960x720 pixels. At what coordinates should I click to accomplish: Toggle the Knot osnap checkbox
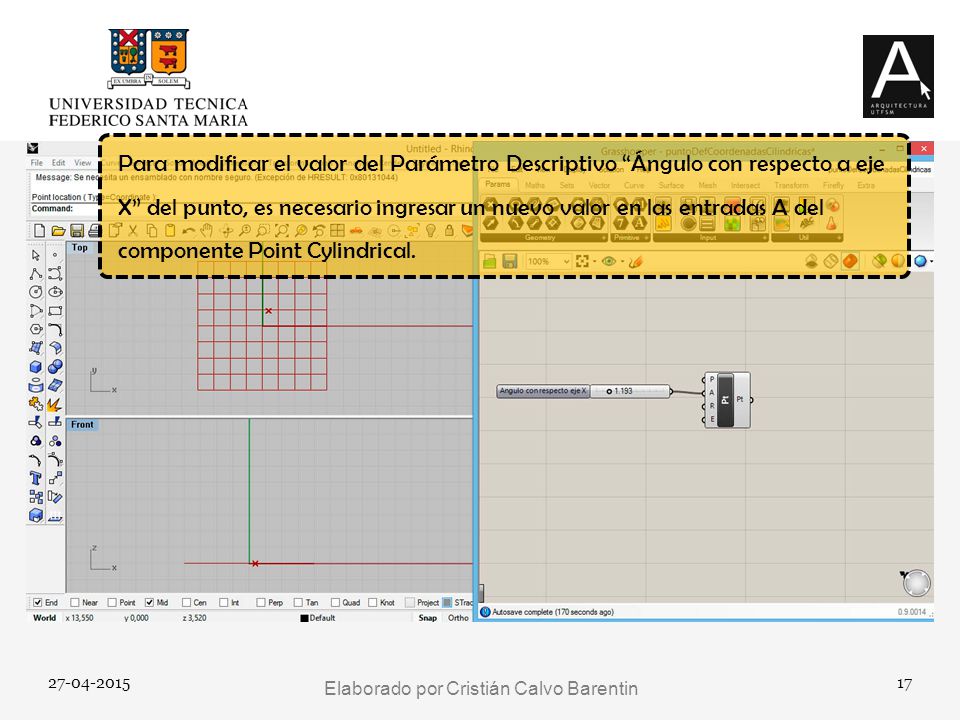point(372,602)
